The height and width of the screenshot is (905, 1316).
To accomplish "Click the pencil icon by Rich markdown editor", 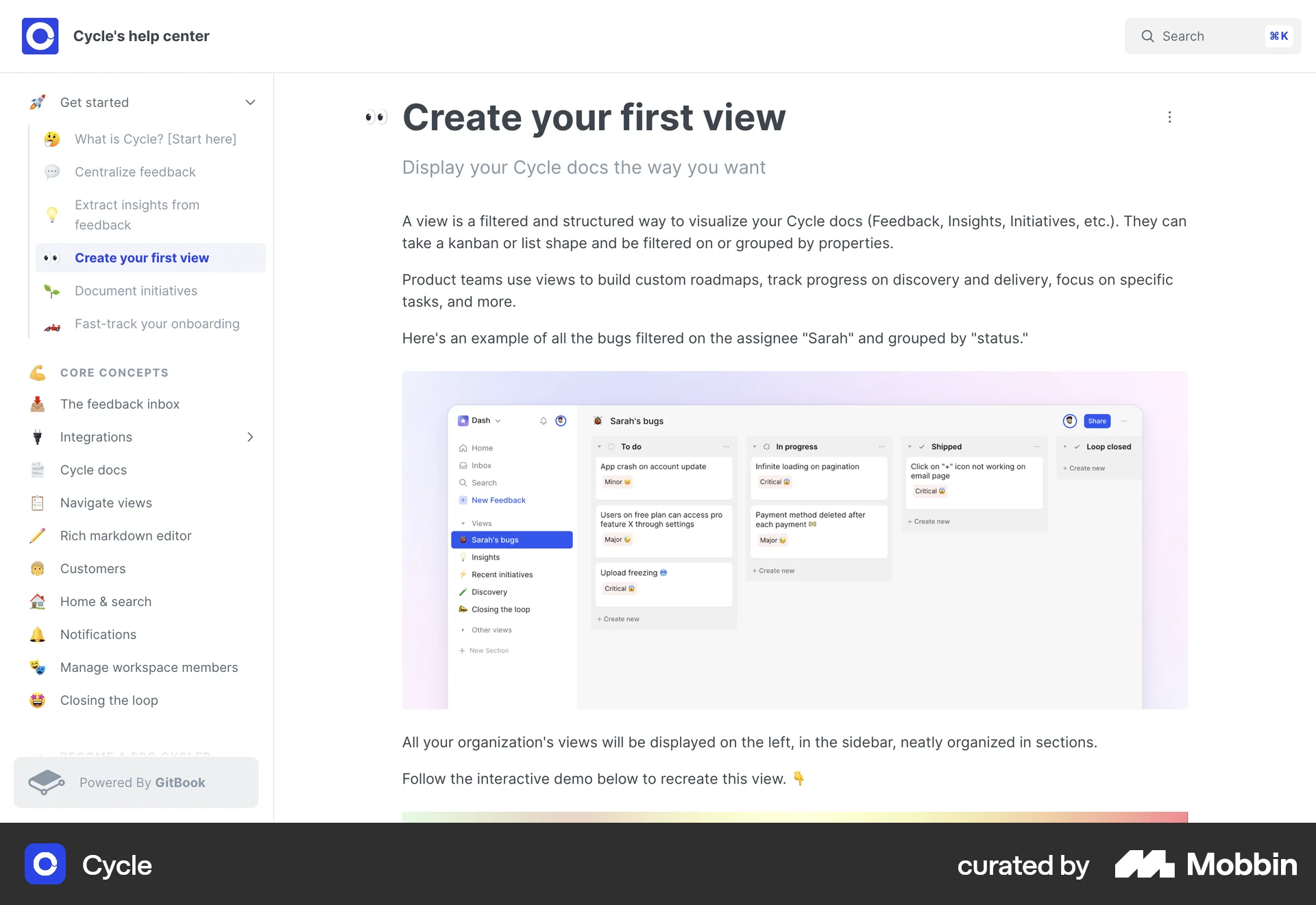I will coord(38,536).
